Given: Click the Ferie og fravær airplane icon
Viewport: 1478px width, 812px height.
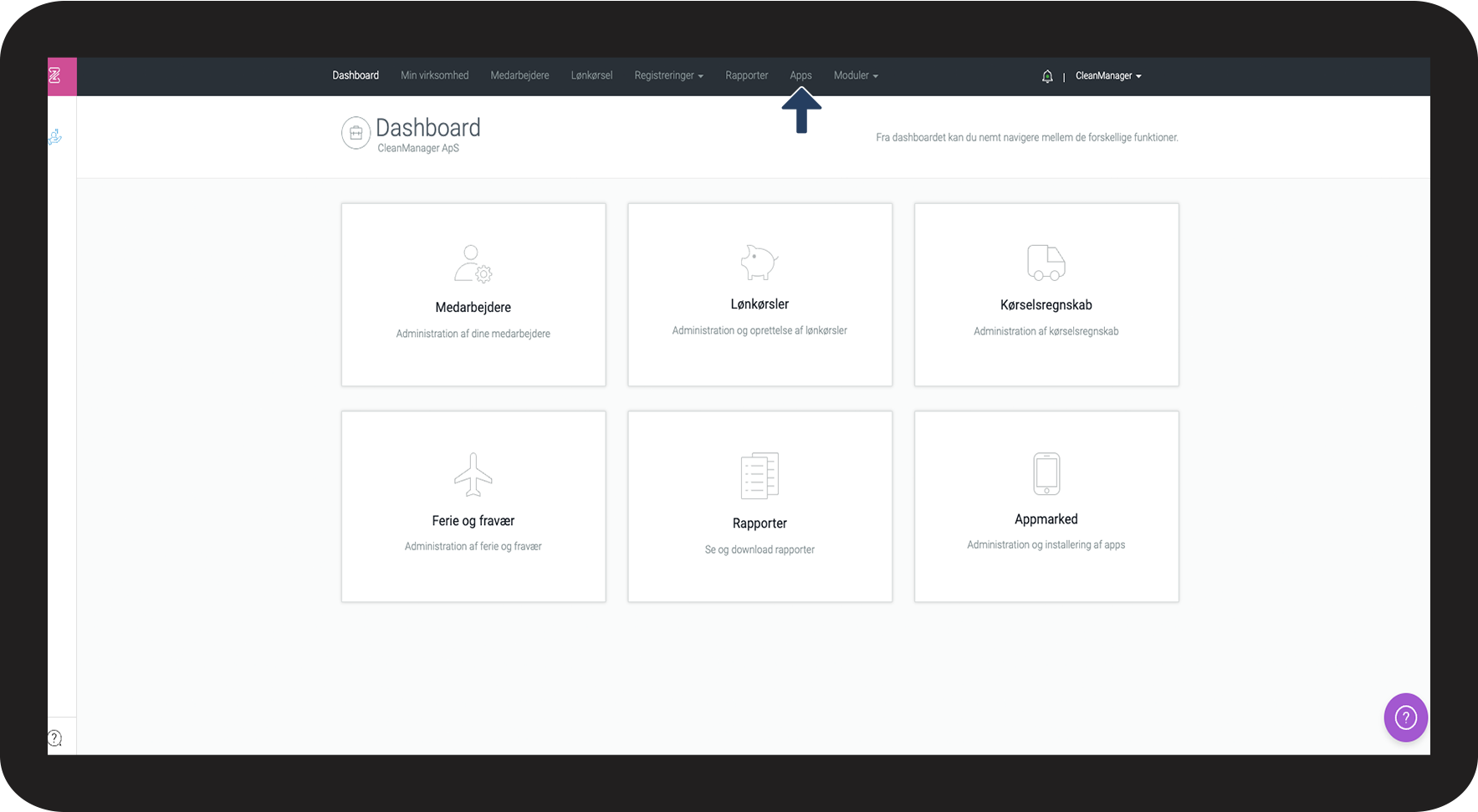Looking at the screenshot, I should pos(473,474).
